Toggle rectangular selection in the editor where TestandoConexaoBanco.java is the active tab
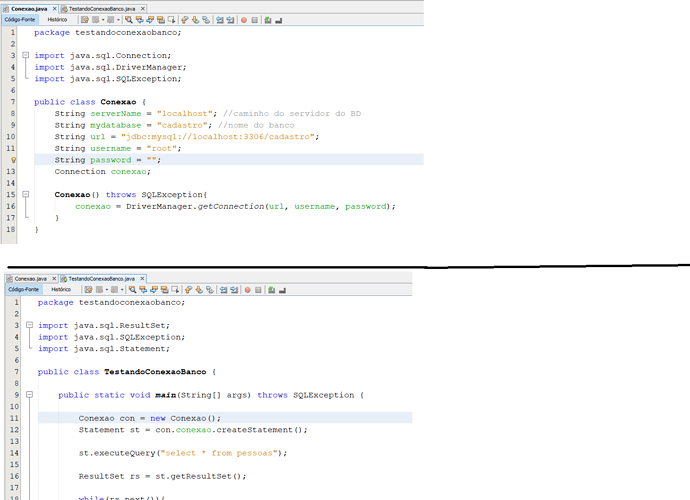This screenshot has width=690, height=500. (175, 290)
